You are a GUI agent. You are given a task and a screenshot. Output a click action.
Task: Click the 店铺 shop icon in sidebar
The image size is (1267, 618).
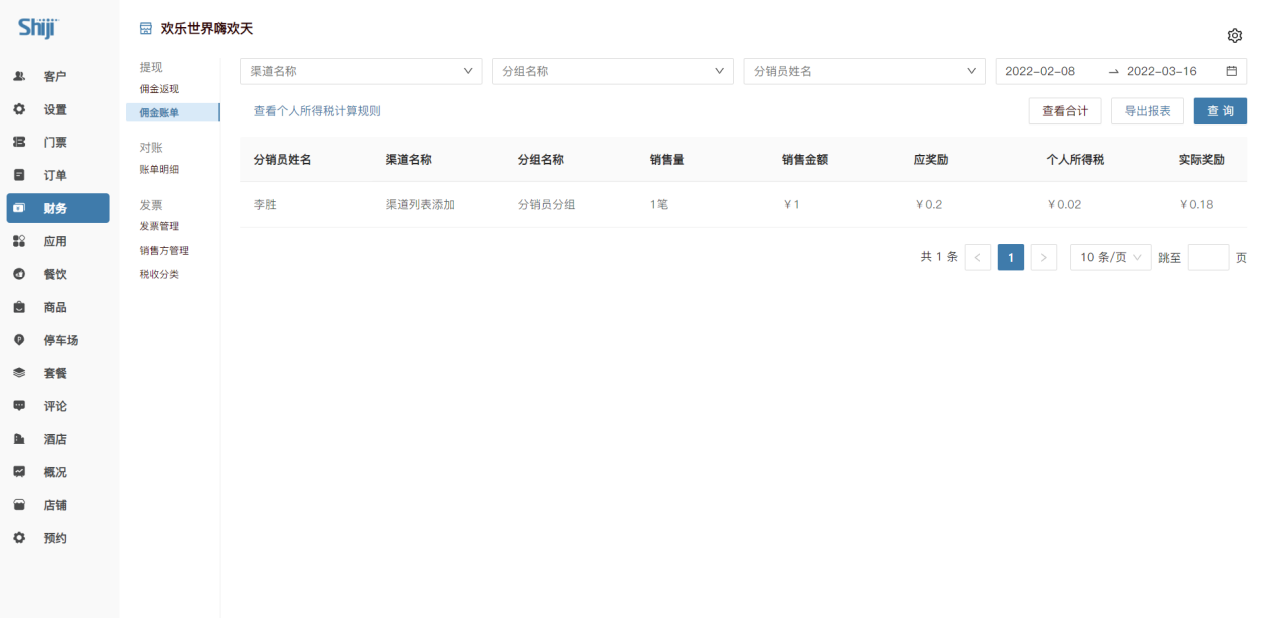click(19, 505)
